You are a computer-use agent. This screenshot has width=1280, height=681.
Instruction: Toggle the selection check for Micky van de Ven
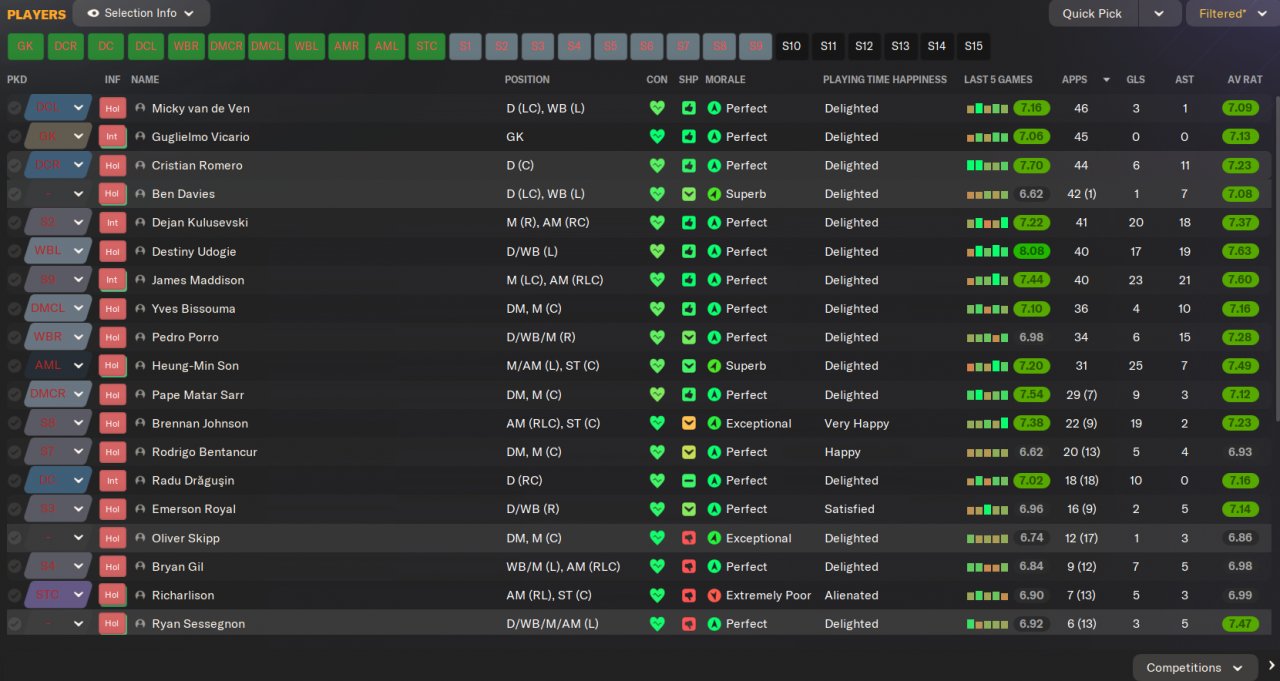point(14,108)
